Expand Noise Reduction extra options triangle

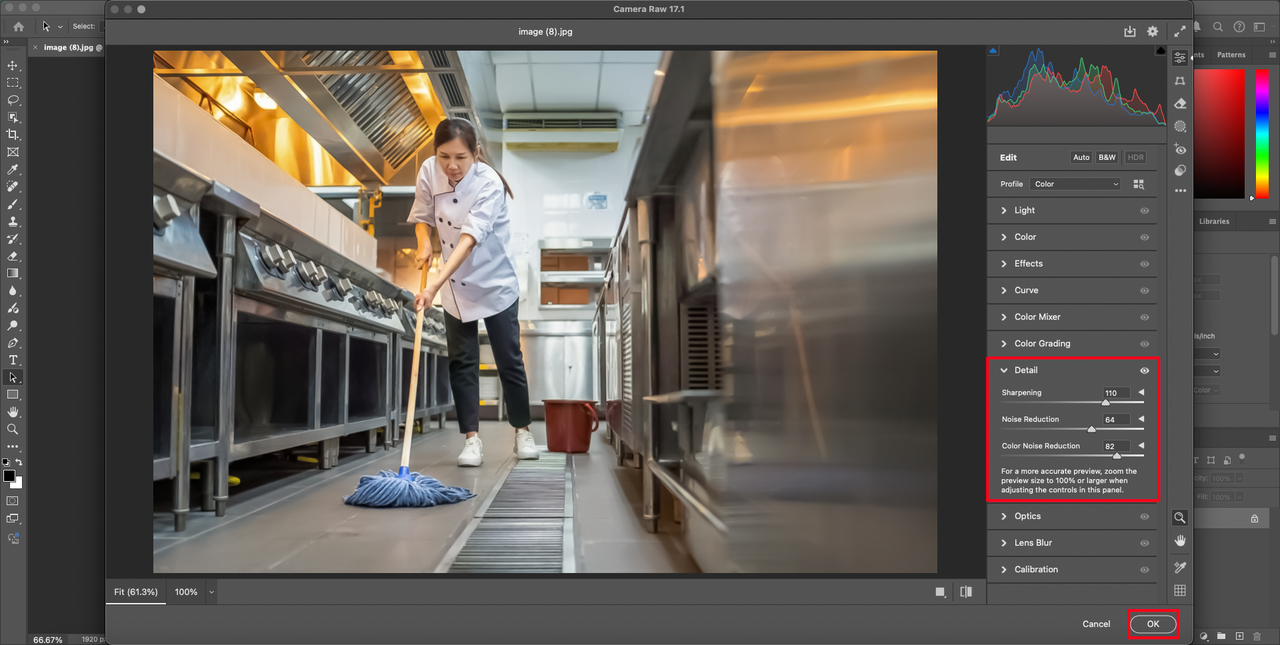pos(1141,420)
